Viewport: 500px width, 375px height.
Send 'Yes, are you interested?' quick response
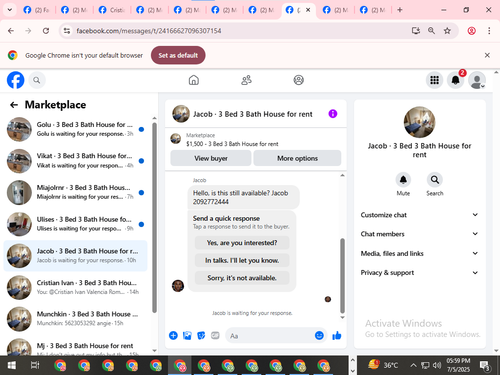tap(242, 243)
